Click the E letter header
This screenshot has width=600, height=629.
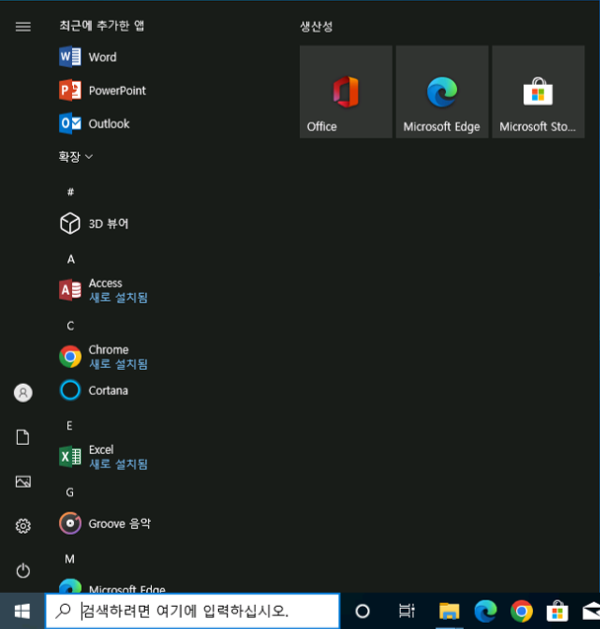coord(69,426)
